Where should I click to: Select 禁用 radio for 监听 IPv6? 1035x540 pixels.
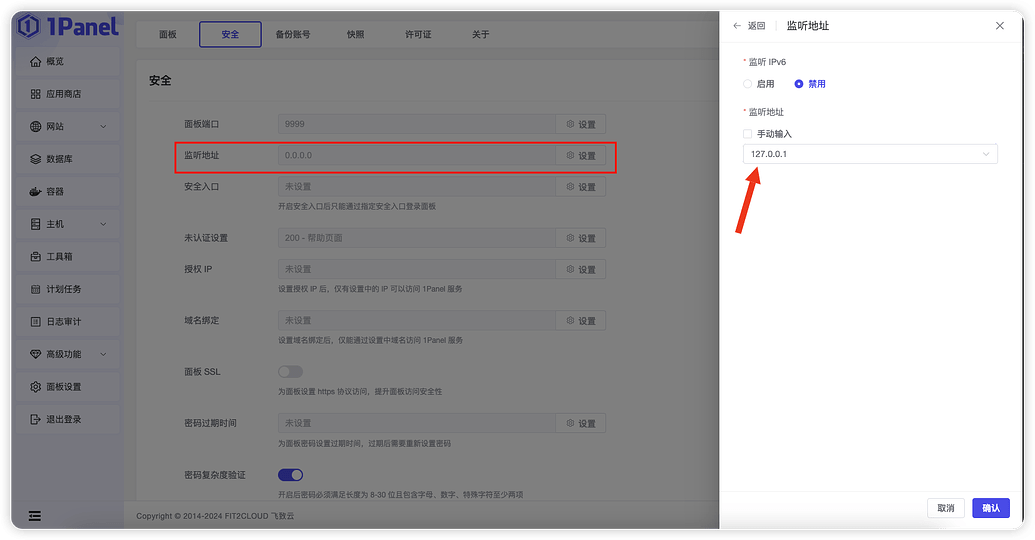(810, 84)
